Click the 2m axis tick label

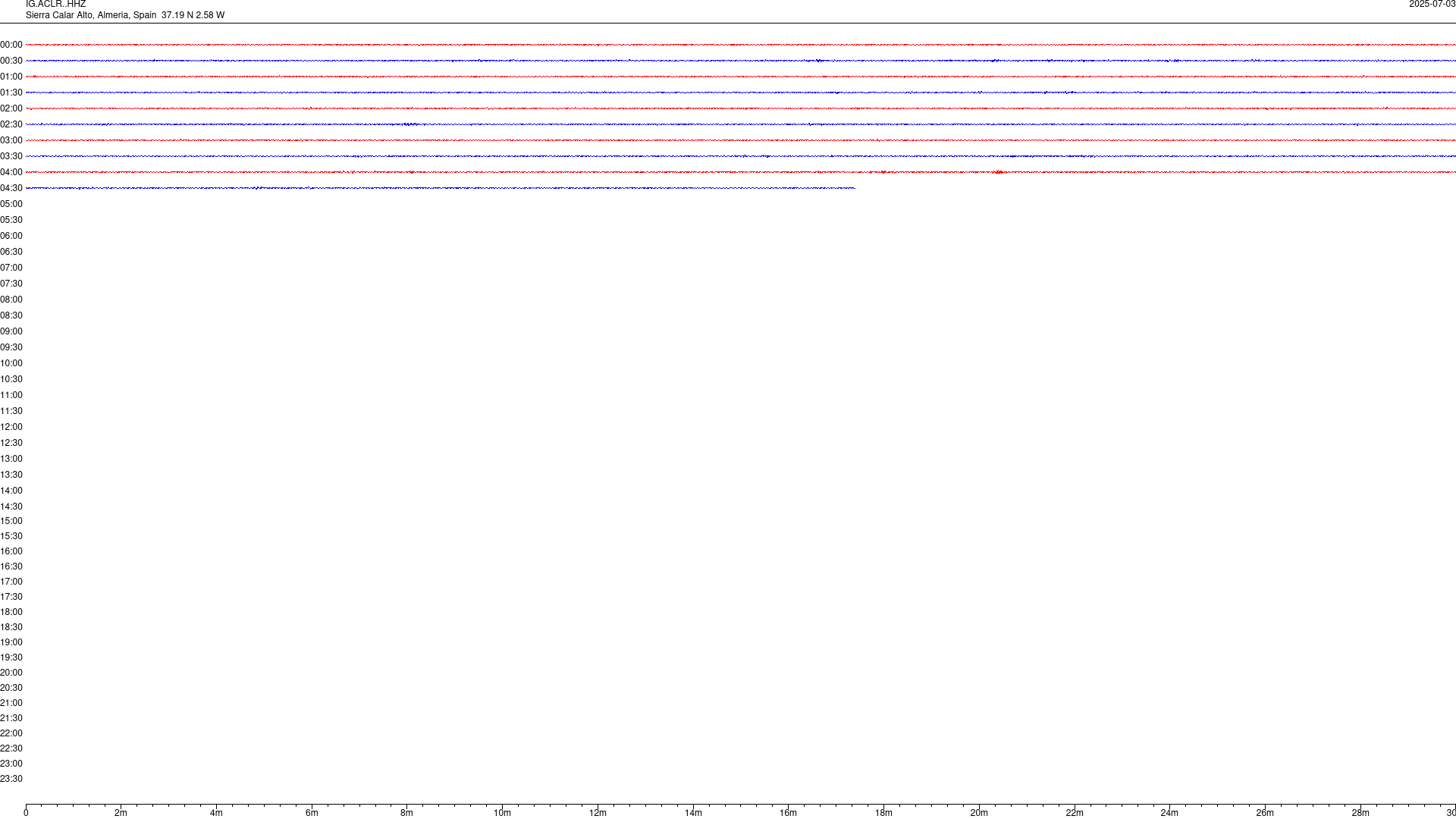[x=121, y=813]
